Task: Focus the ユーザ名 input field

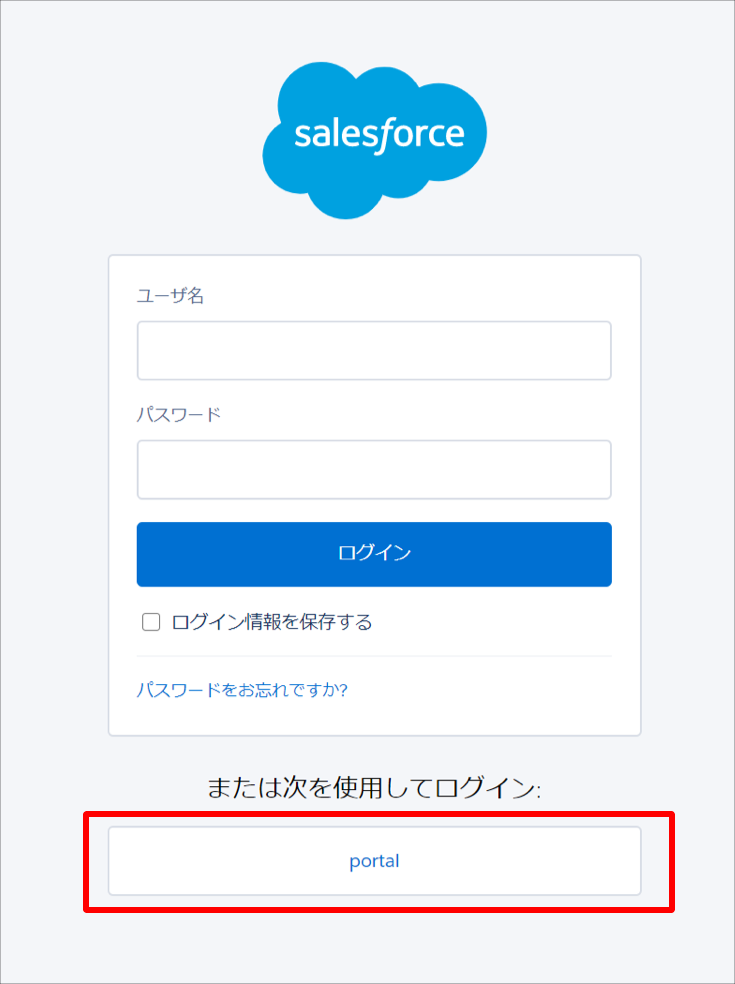Action: (x=374, y=351)
